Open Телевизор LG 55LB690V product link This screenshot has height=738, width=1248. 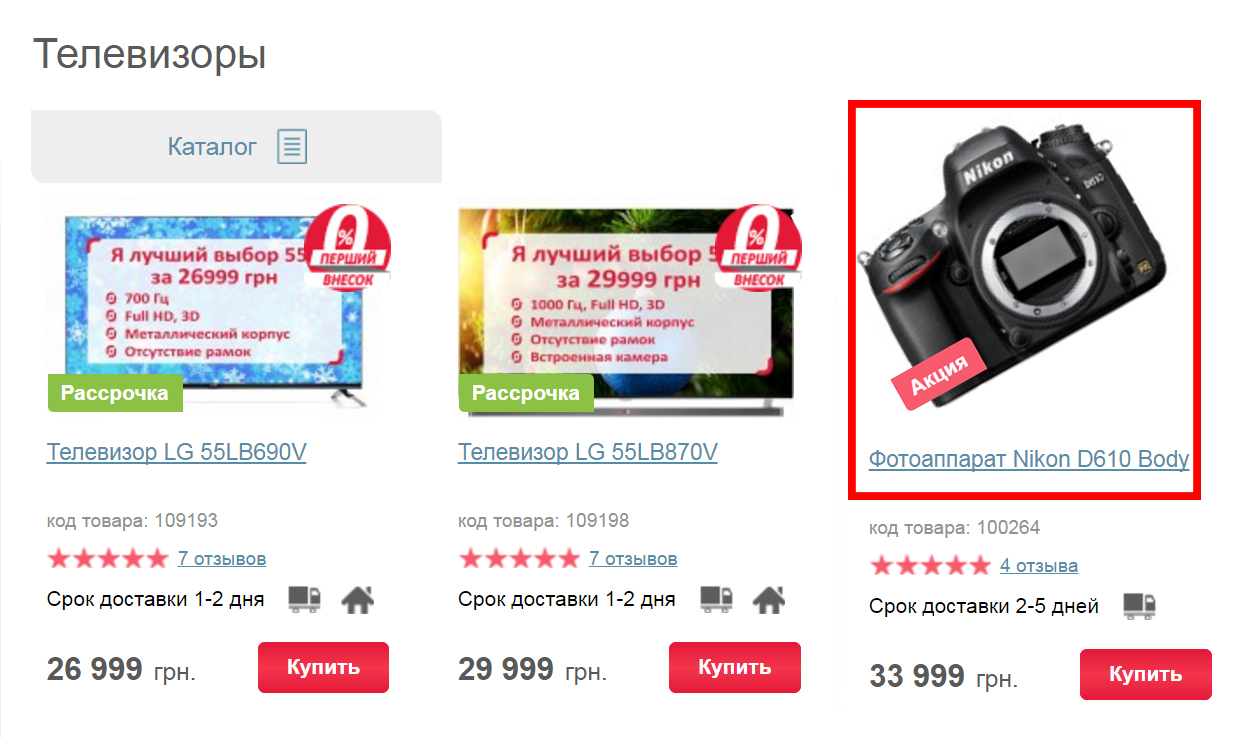(x=176, y=453)
